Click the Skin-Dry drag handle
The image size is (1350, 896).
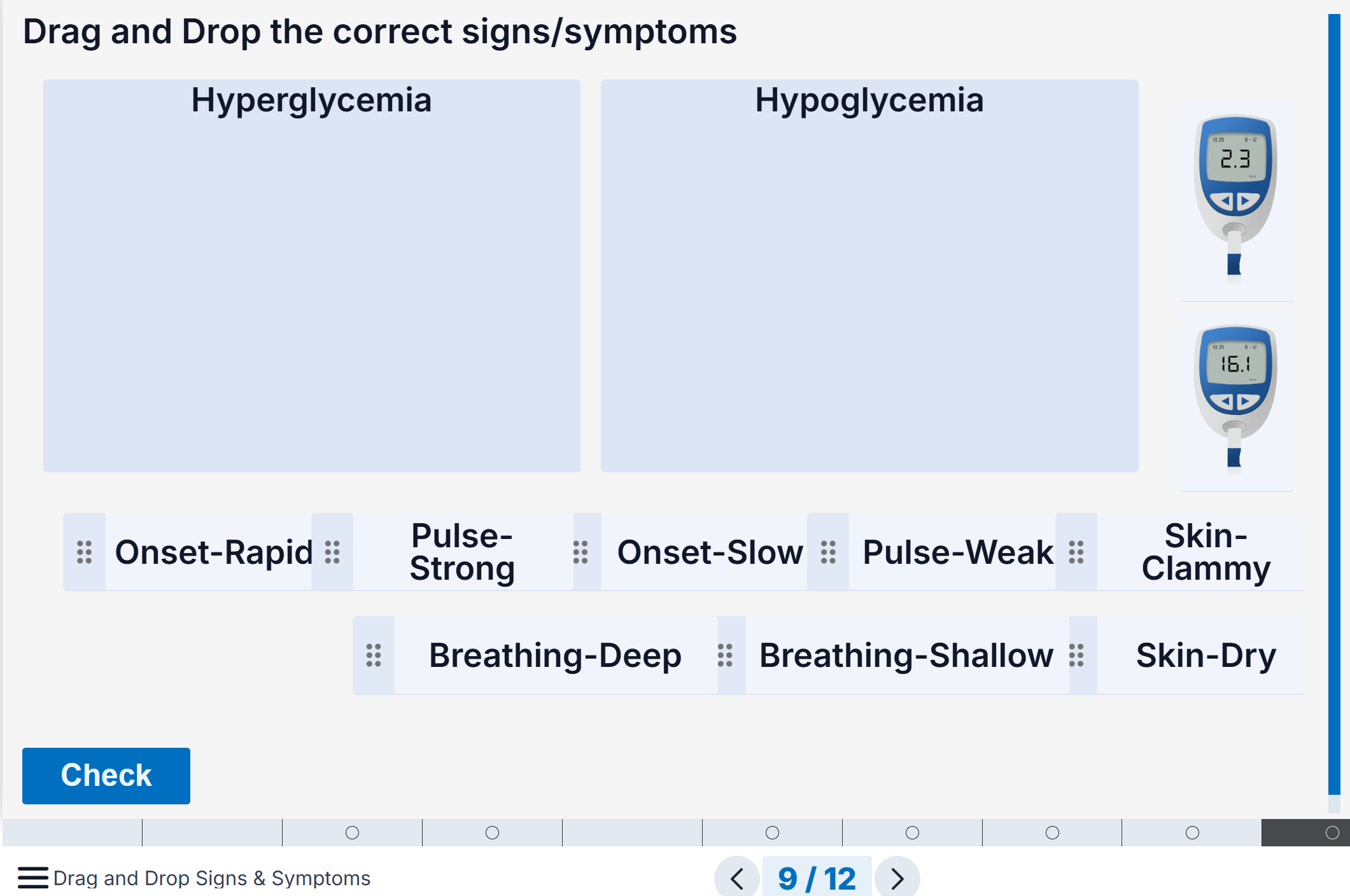point(1076,655)
